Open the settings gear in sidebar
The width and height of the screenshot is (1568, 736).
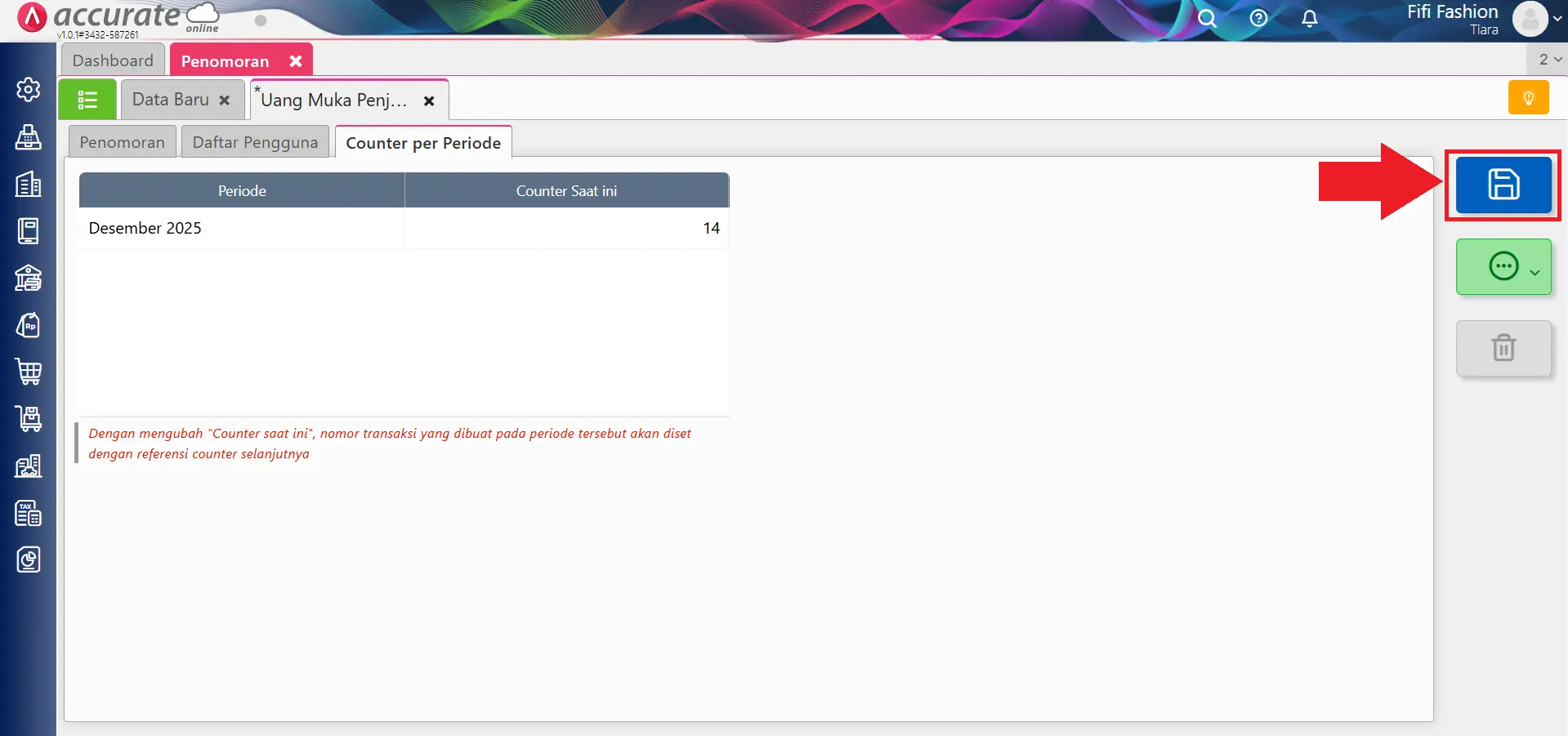[29, 89]
